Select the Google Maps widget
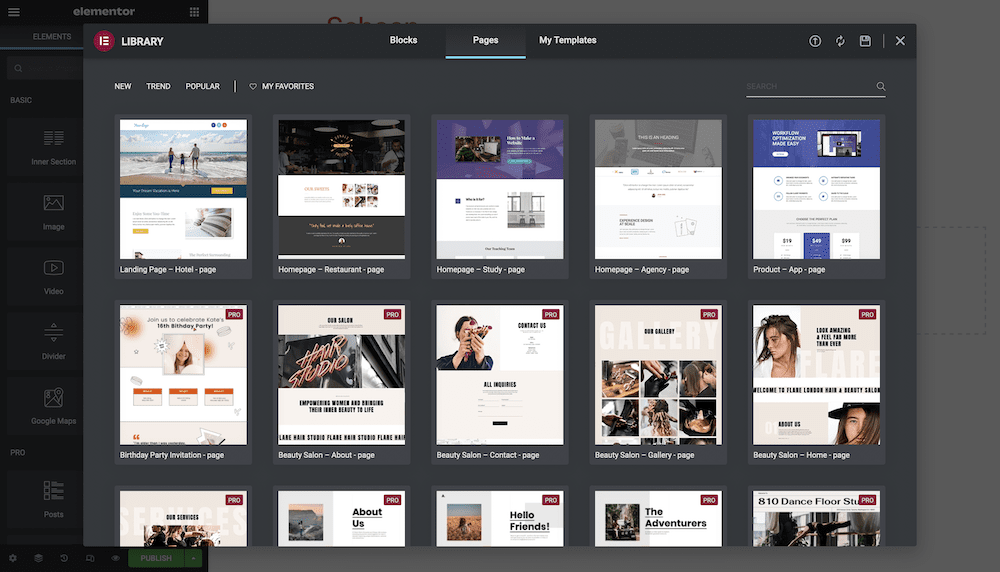The height and width of the screenshot is (572, 1000). pyautogui.click(x=54, y=406)
